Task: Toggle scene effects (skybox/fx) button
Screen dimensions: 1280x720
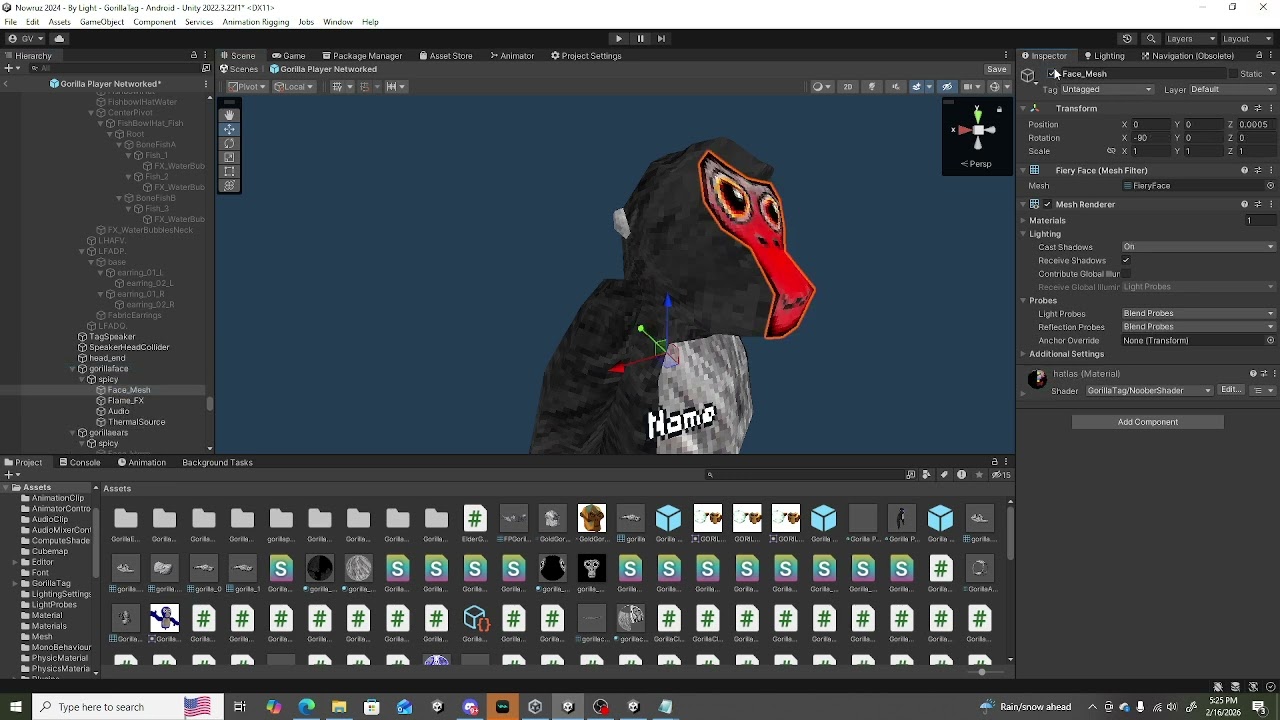Action: click(x=917, y=87)
